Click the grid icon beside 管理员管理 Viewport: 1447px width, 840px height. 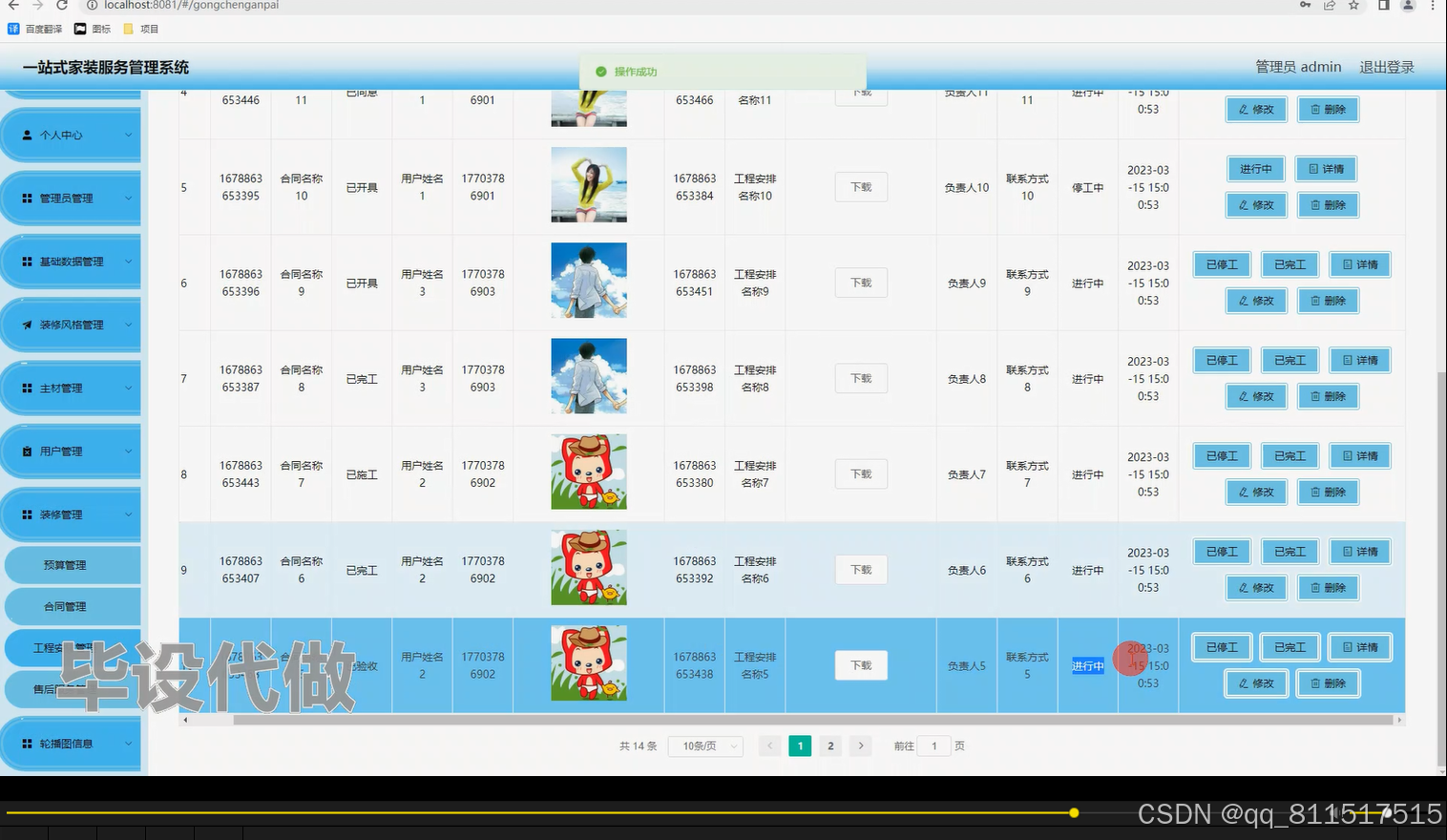[28, 199]
